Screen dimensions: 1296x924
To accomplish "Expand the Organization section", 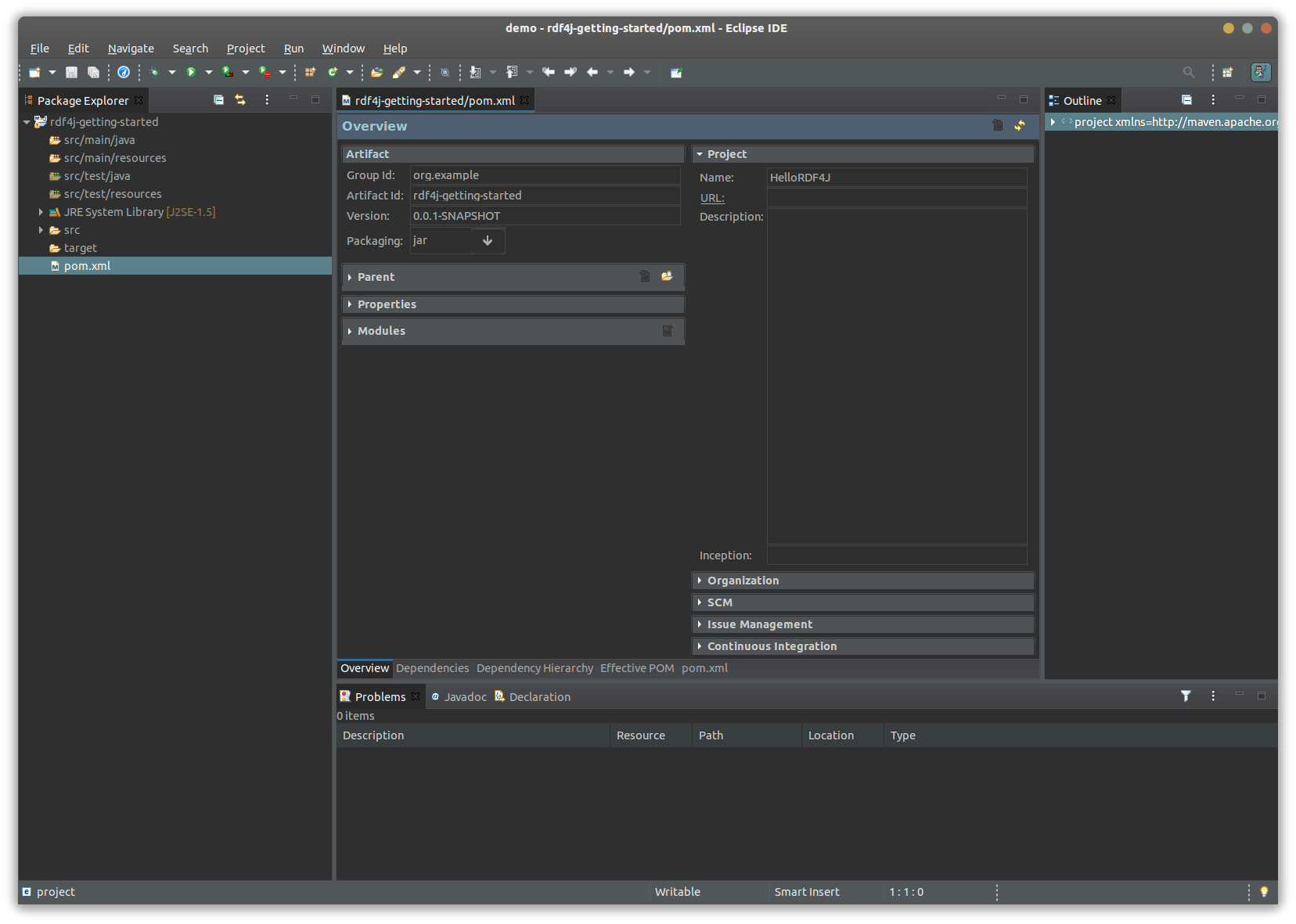I will tap(700, 581).
